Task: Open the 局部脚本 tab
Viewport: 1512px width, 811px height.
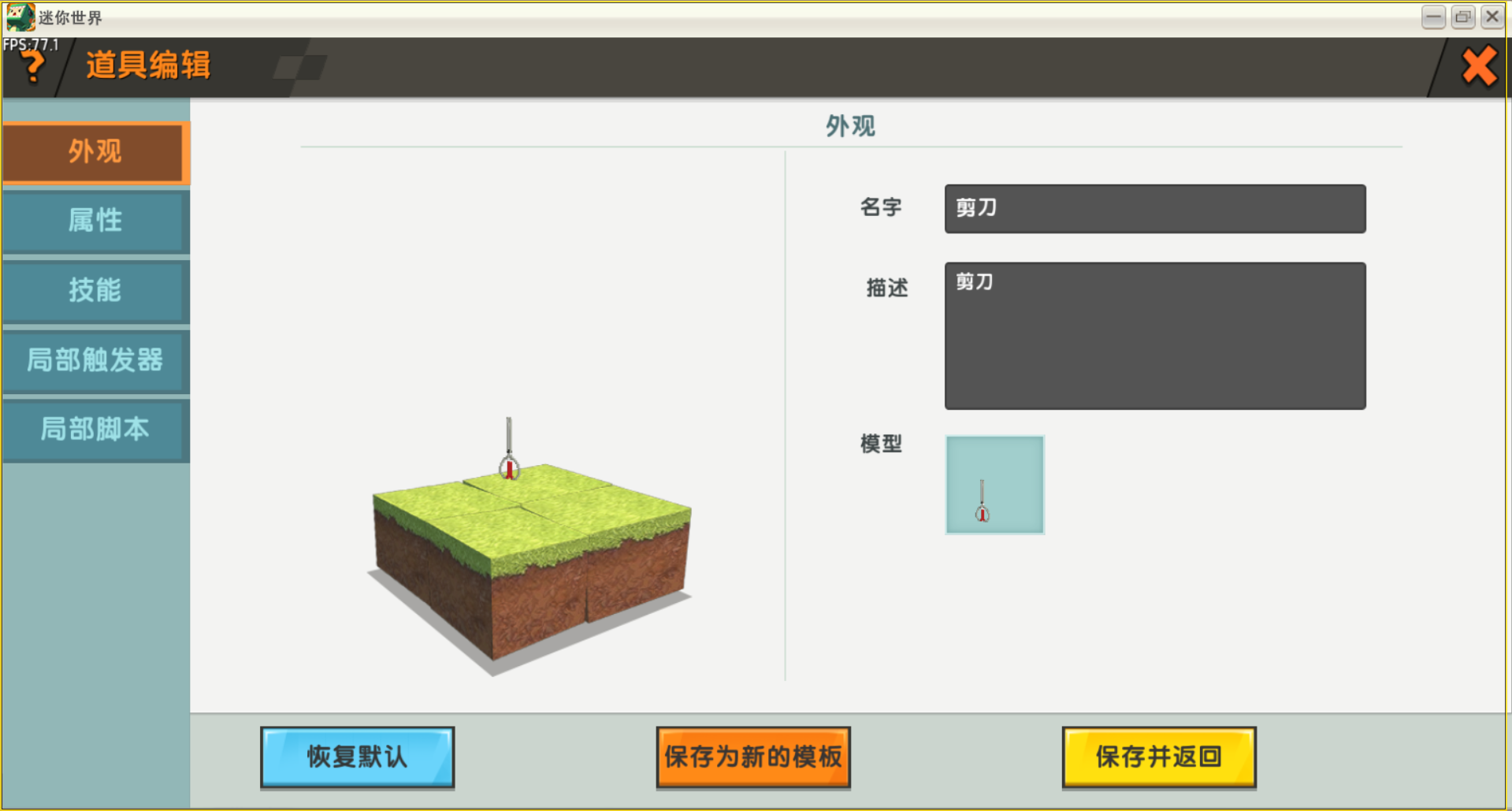Action: coord(95,430)
